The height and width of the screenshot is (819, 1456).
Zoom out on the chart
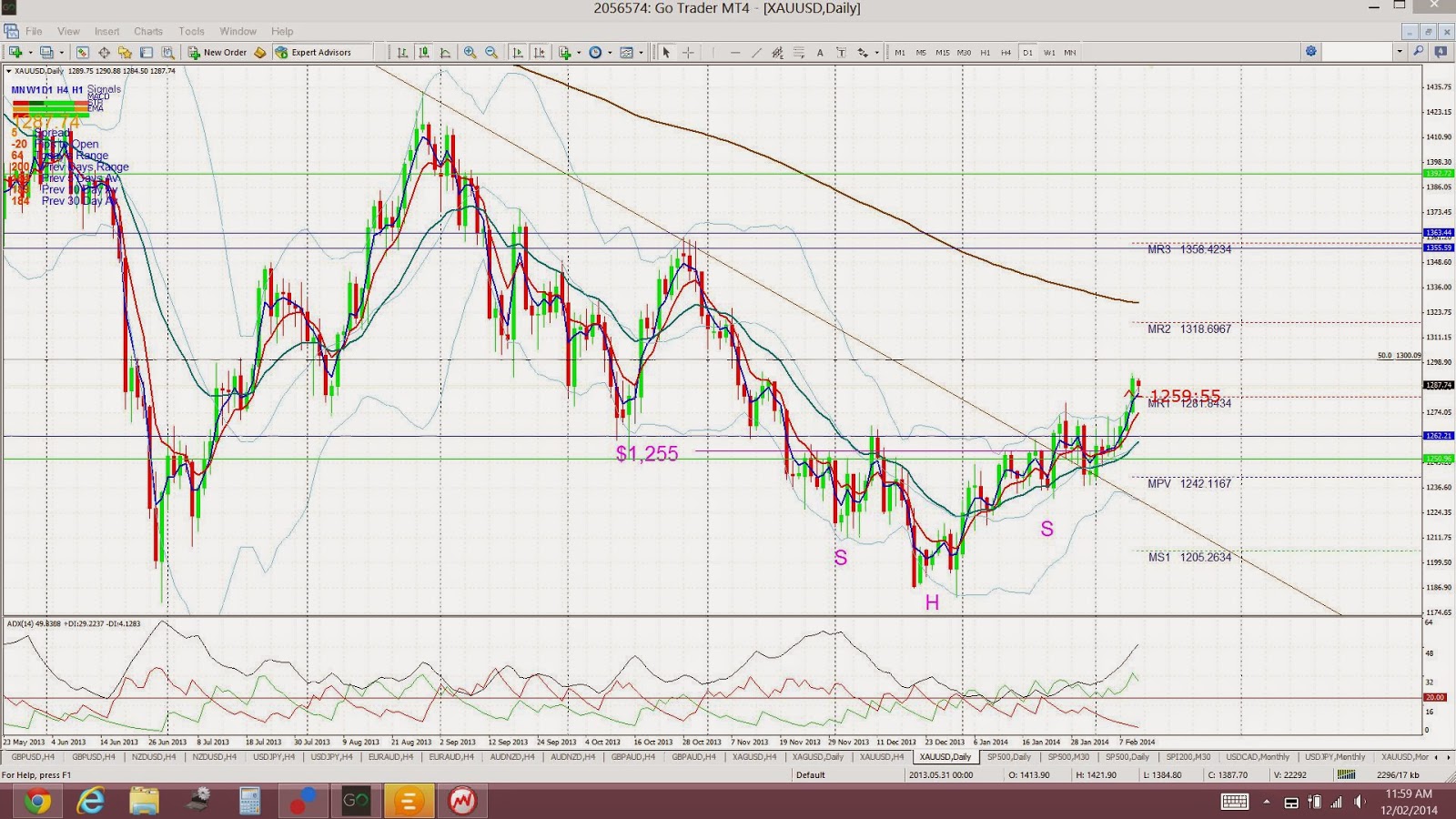point(491,53)
